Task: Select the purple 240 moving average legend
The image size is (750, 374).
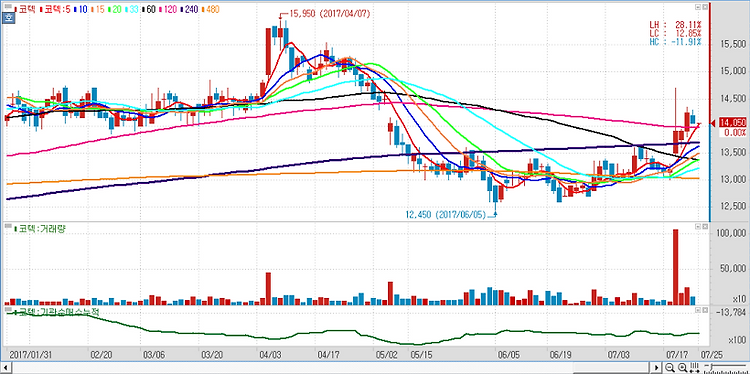Action: pyautogui.click(x=189, y=9)
